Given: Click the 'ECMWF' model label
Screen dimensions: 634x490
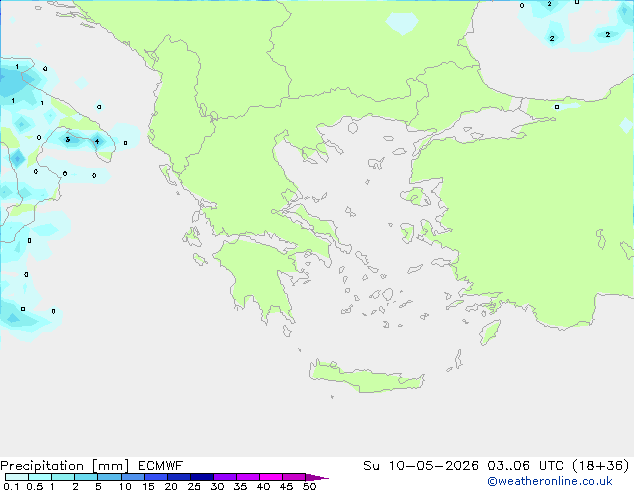Looking at the screenshot, I should coord(161,466).
